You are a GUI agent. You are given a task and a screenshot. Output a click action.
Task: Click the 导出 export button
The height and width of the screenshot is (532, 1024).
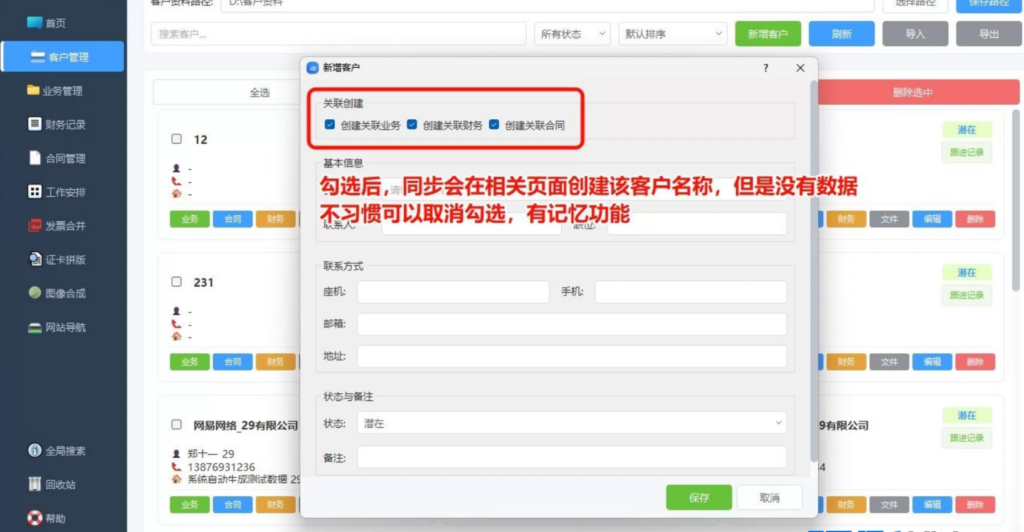[x=989, y=34]
